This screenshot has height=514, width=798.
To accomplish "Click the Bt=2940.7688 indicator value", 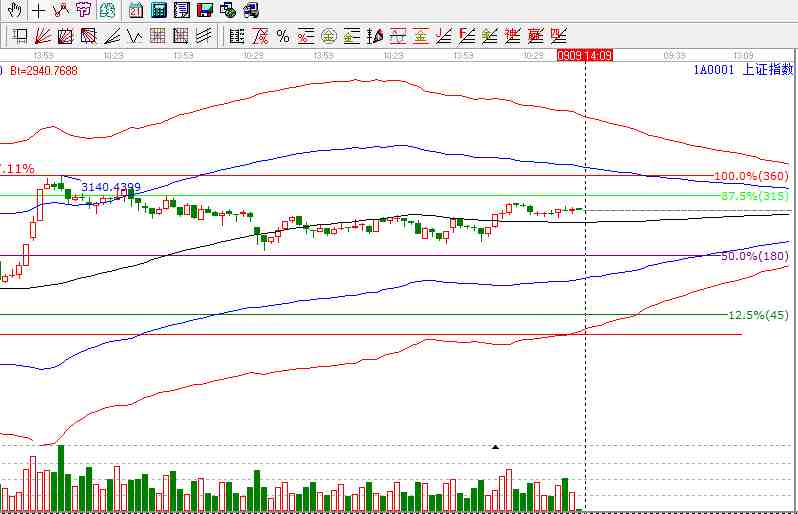I will (44, 70).
